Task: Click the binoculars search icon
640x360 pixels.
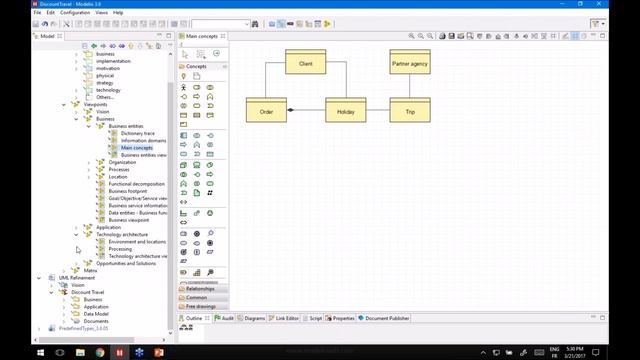Action: point(255,24)
